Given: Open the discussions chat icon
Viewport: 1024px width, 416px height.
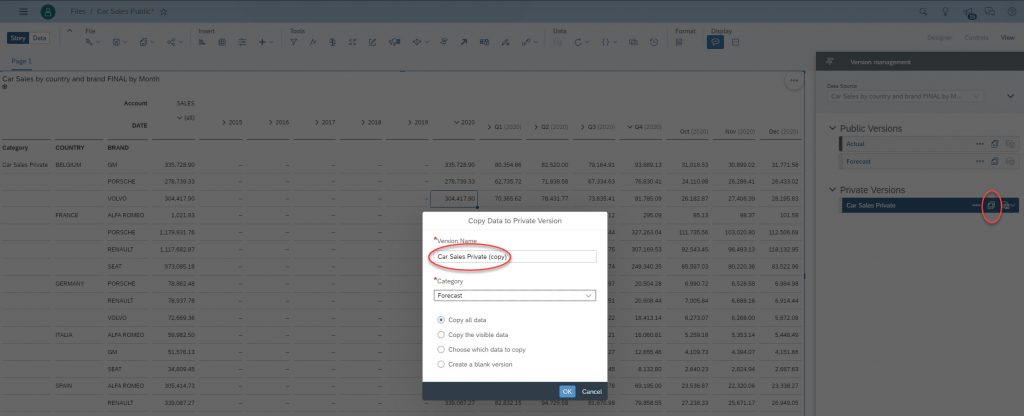Looking at the screenshot, I should 990,12.
